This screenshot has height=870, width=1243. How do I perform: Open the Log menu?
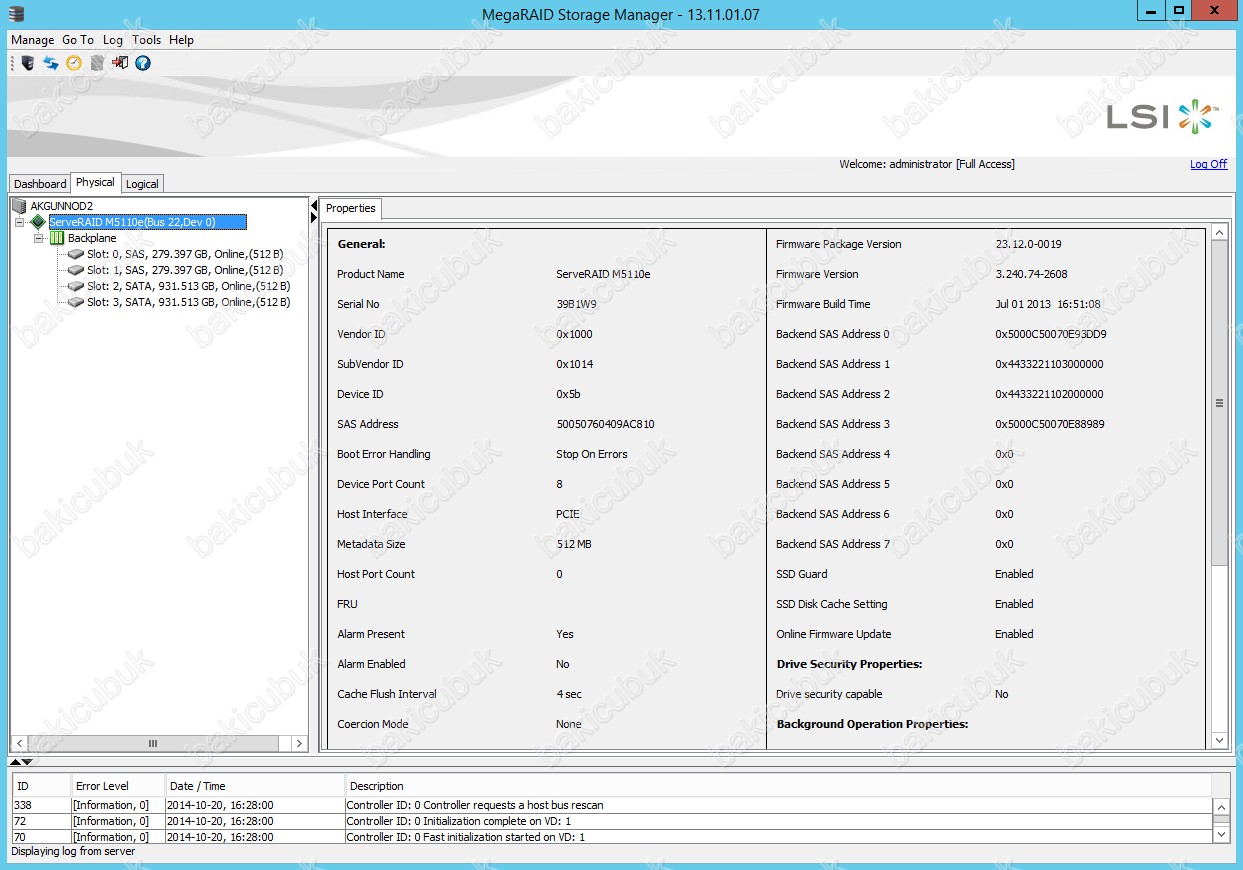(x=113, y=40)
